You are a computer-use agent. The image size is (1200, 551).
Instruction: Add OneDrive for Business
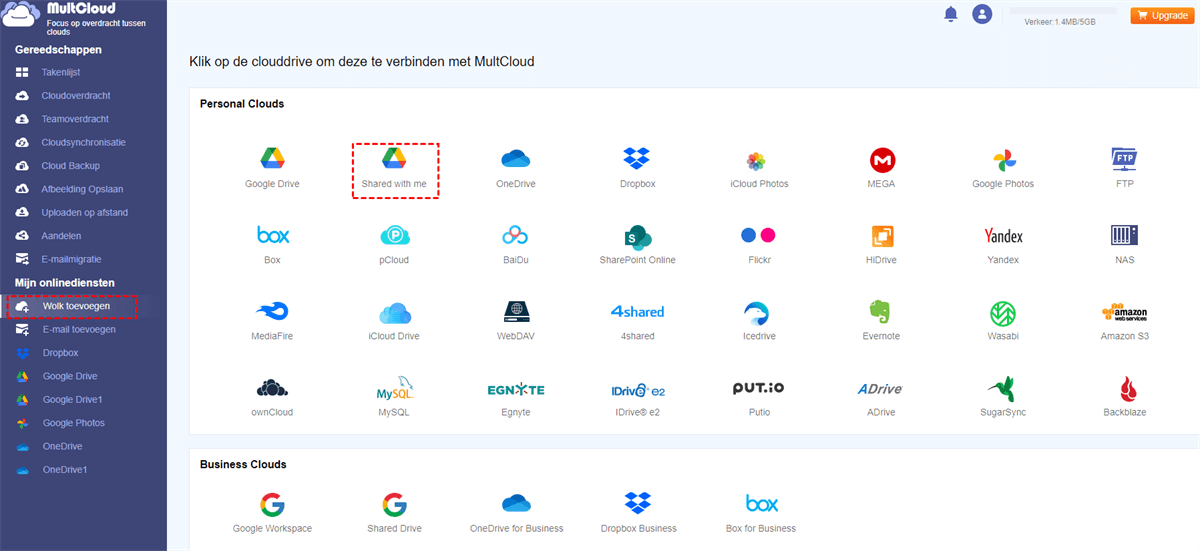tap(515, 512)
